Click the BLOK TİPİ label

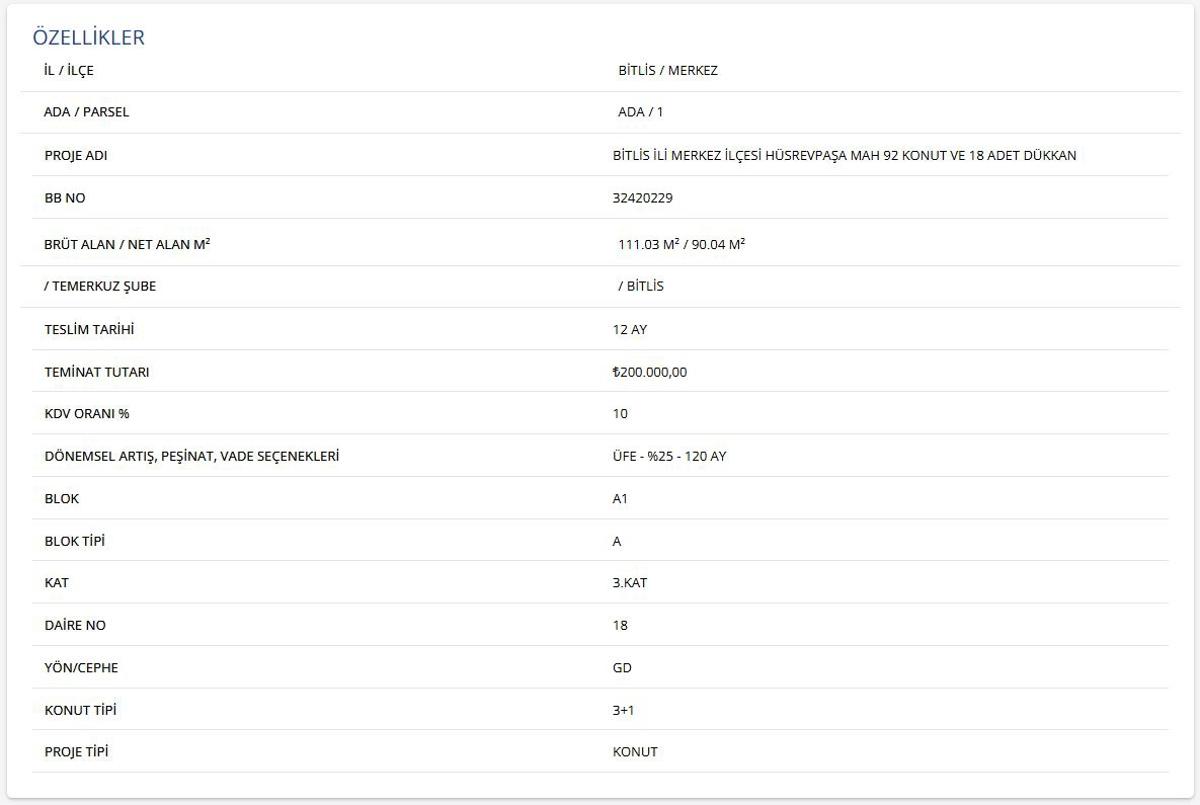click(x=75, y=541)
